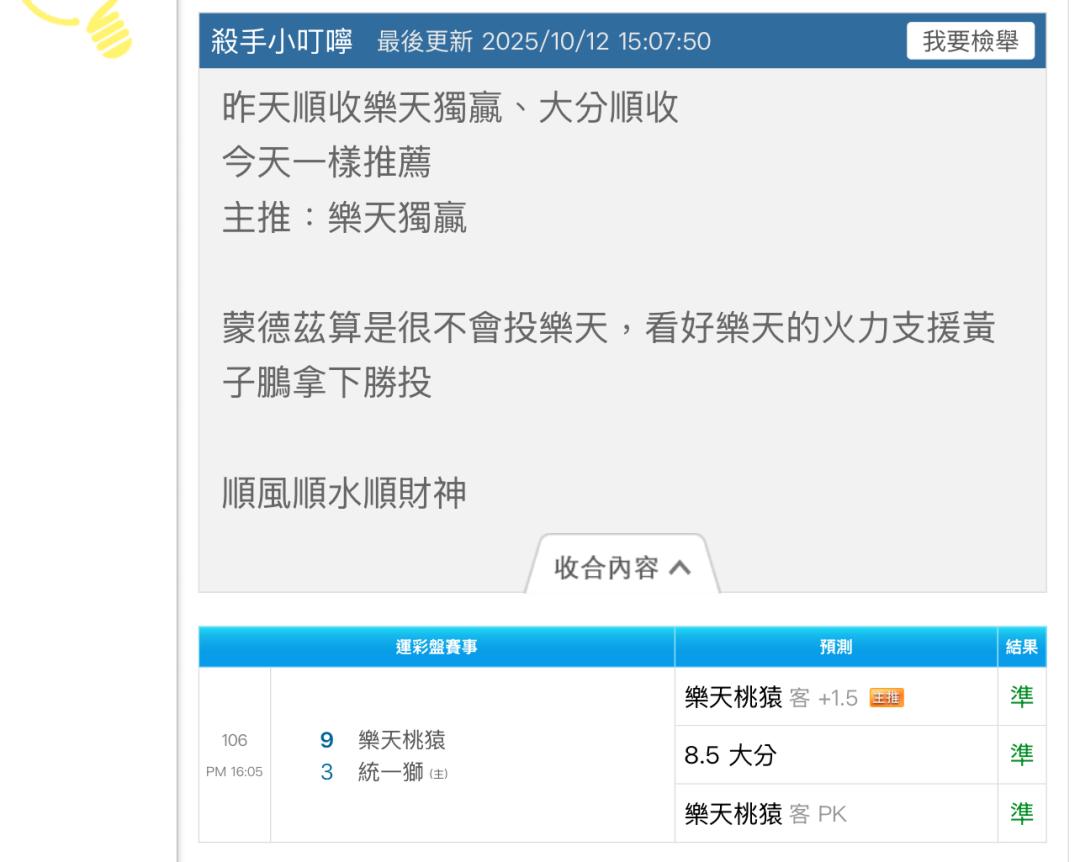
Task: Click the away team score 9
Action: coord(326,741)
